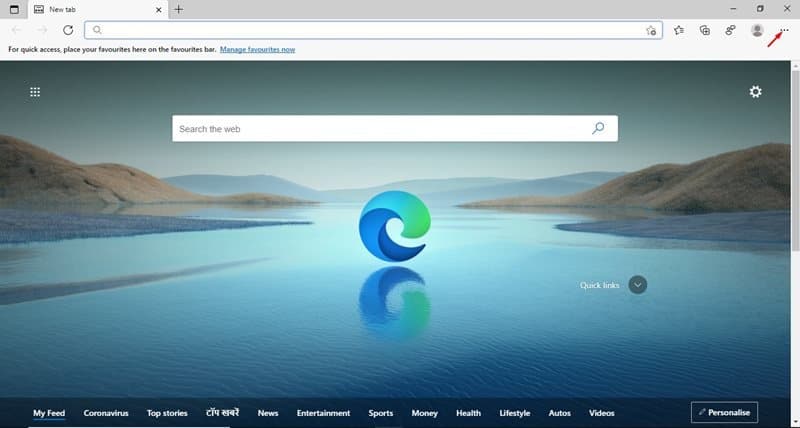The width and height of the screenshot is (800, 428).
Task: Go forward to next page
Action: point(42,30)
